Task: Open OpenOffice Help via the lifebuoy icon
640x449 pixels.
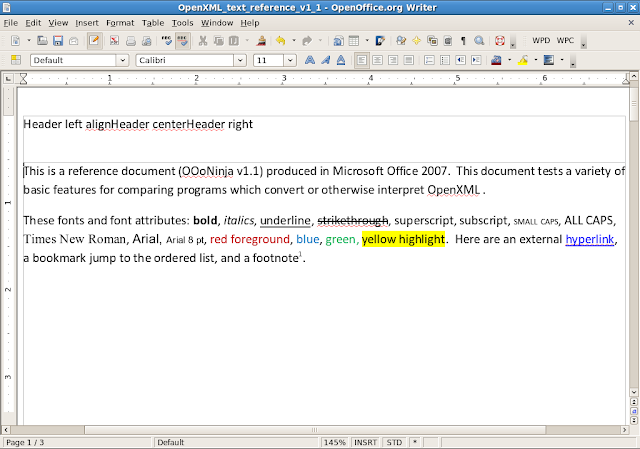Action: click(x=497, y=41)
